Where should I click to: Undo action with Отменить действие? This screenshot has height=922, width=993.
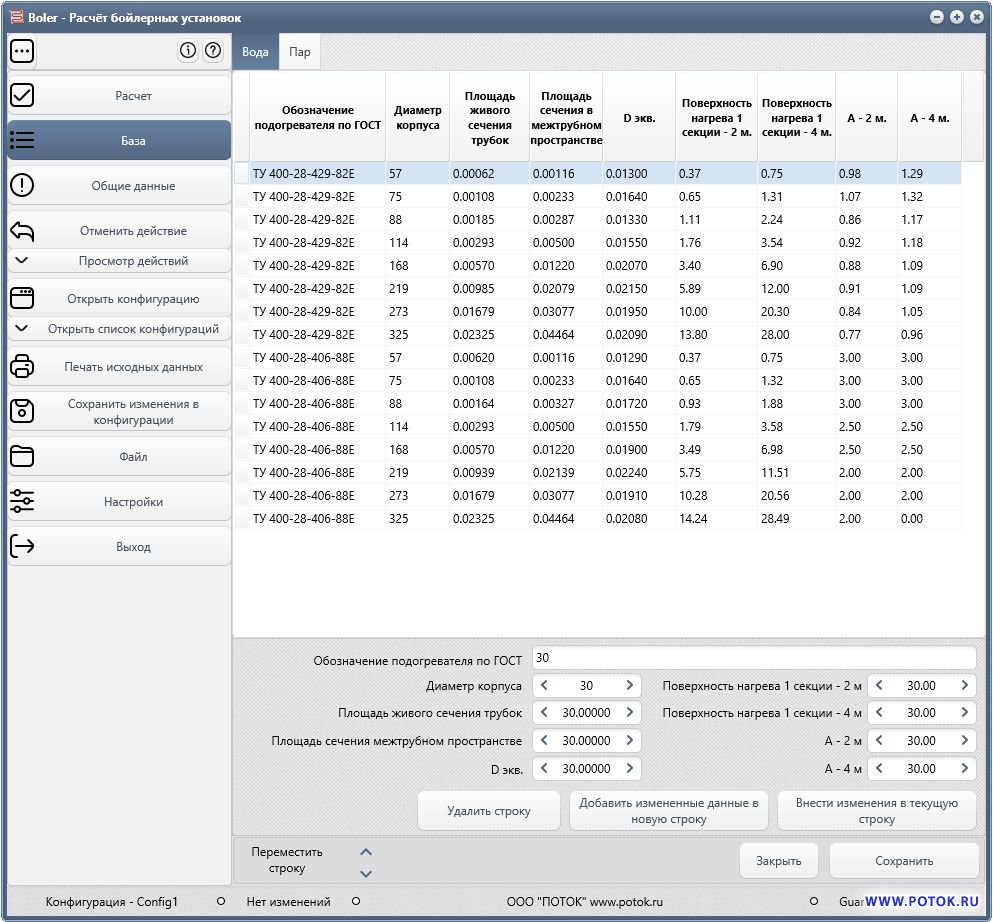(119, 231)
